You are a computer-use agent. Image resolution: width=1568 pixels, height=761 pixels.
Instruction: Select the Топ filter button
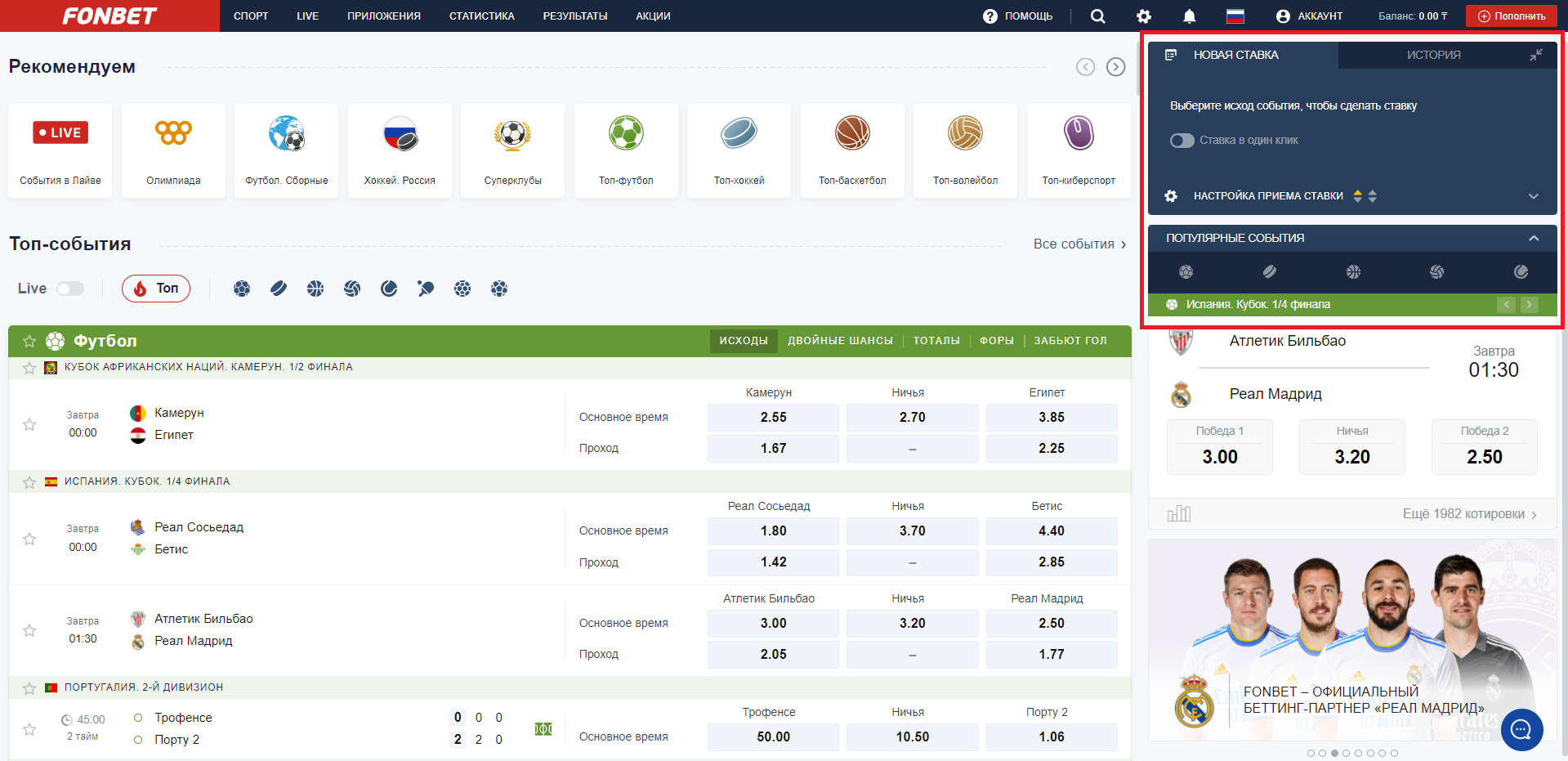pyautogui.click(x=156, y=289)
